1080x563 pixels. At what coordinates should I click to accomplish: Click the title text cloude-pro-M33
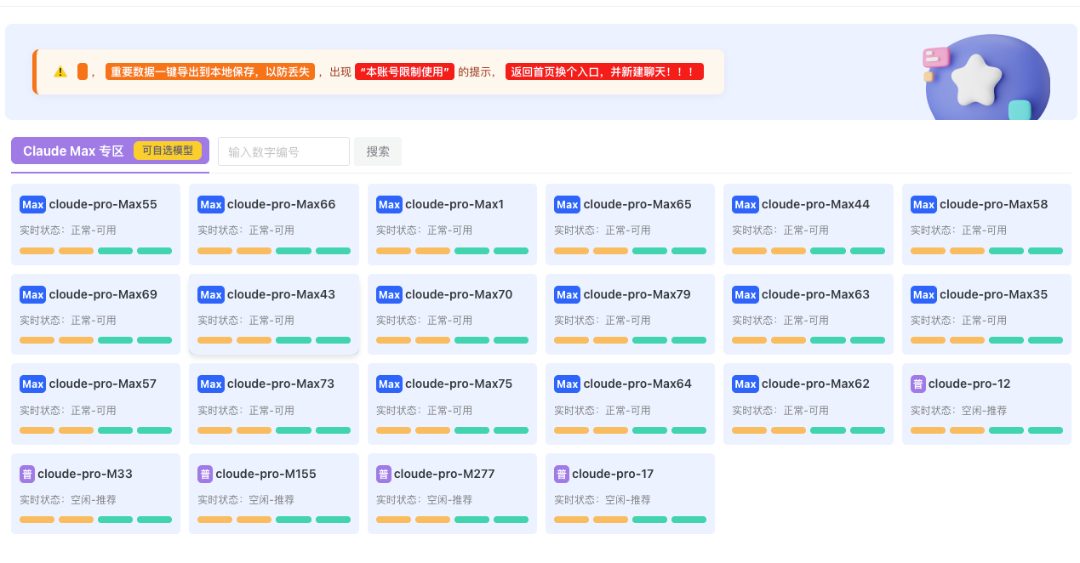(x=85, y=474)
